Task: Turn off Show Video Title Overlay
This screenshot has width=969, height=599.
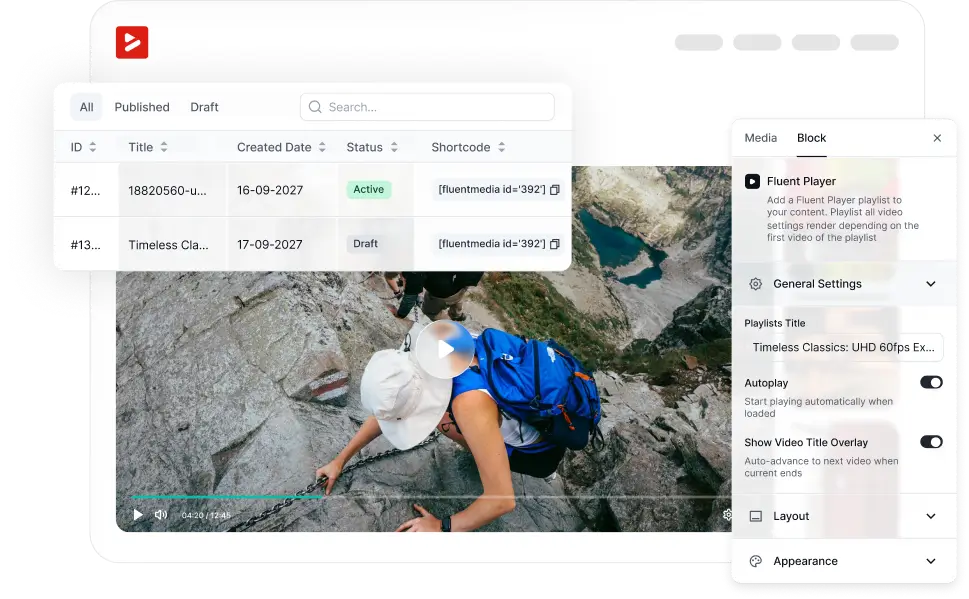Action: (930, 442)
